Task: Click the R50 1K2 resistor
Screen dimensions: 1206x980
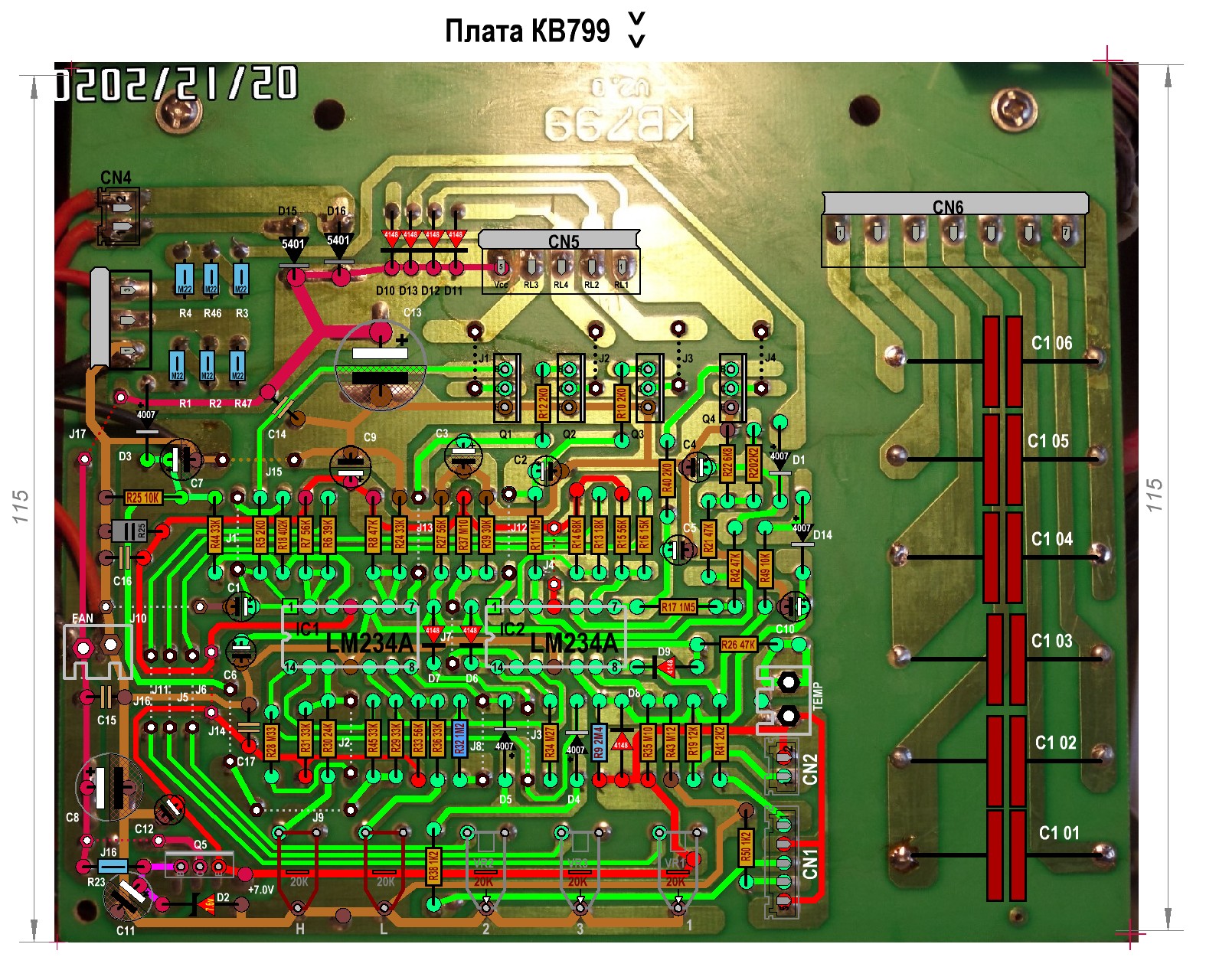Action: point(746,848)
